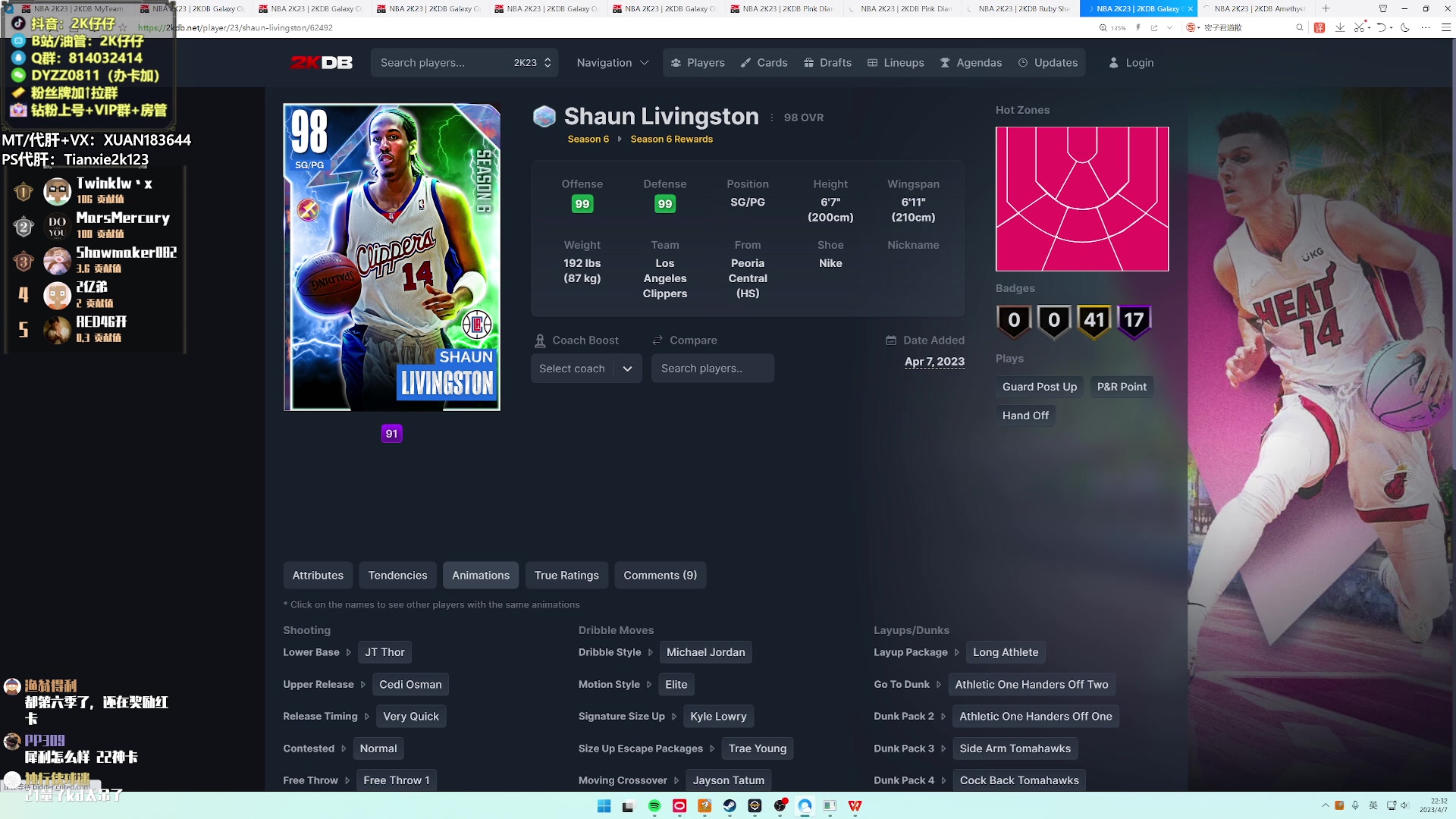Click the Los Angeles Clippers logo on the card
Image resolution: width=1456 pixels, height=819 pixels.
point(477,325)
